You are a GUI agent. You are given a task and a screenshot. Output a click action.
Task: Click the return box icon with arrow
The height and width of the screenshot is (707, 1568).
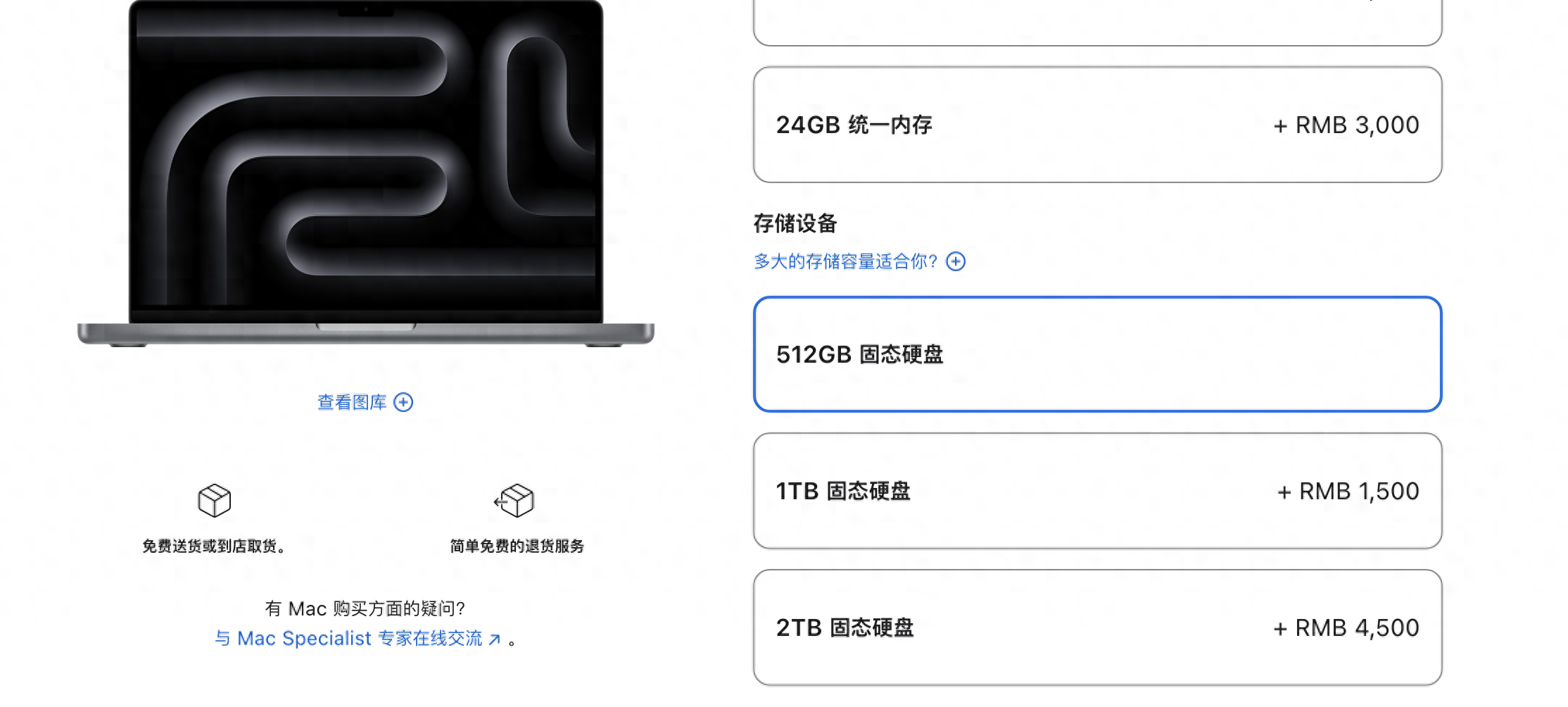(x=514, y=501)
